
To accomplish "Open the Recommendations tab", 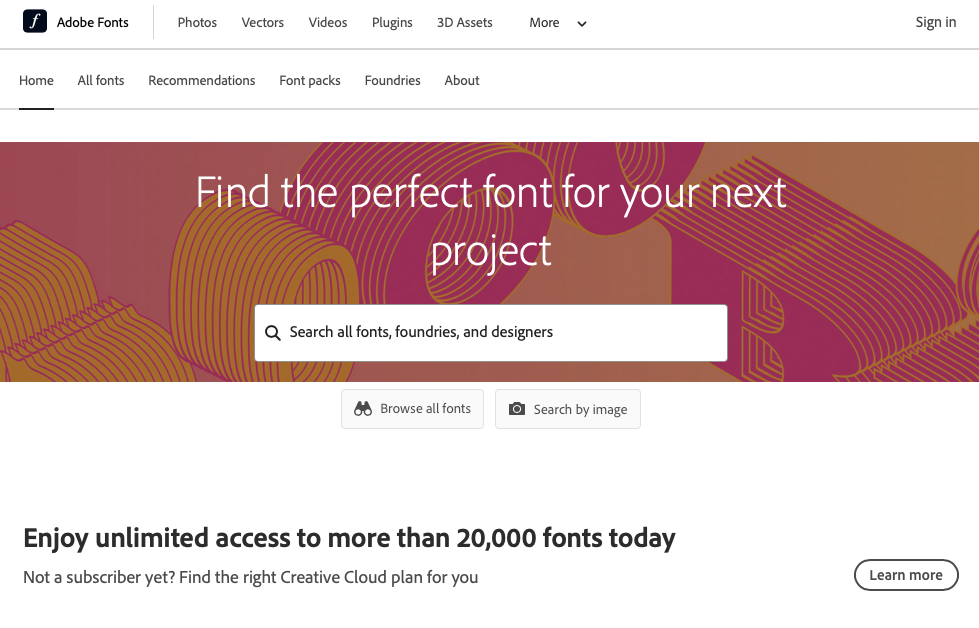I will point(202,81).
